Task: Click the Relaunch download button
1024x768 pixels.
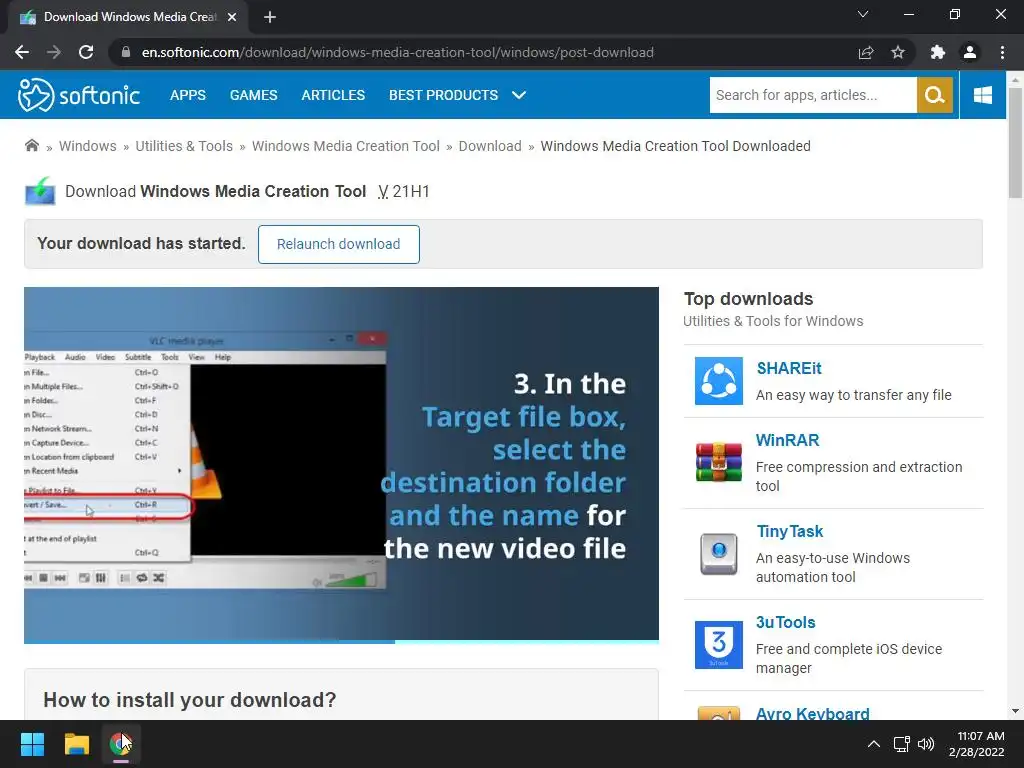Action: (x=338, y=244)
